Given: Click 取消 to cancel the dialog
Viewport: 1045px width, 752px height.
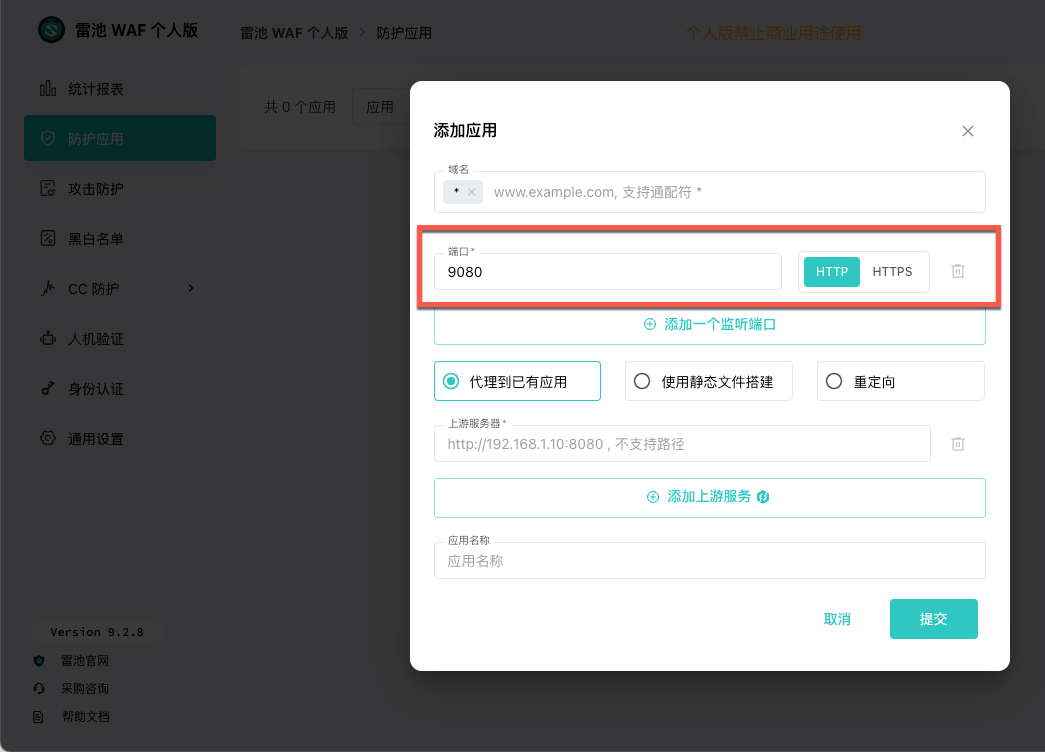Looking at the screenshot, I should click(x=837, y=619).
